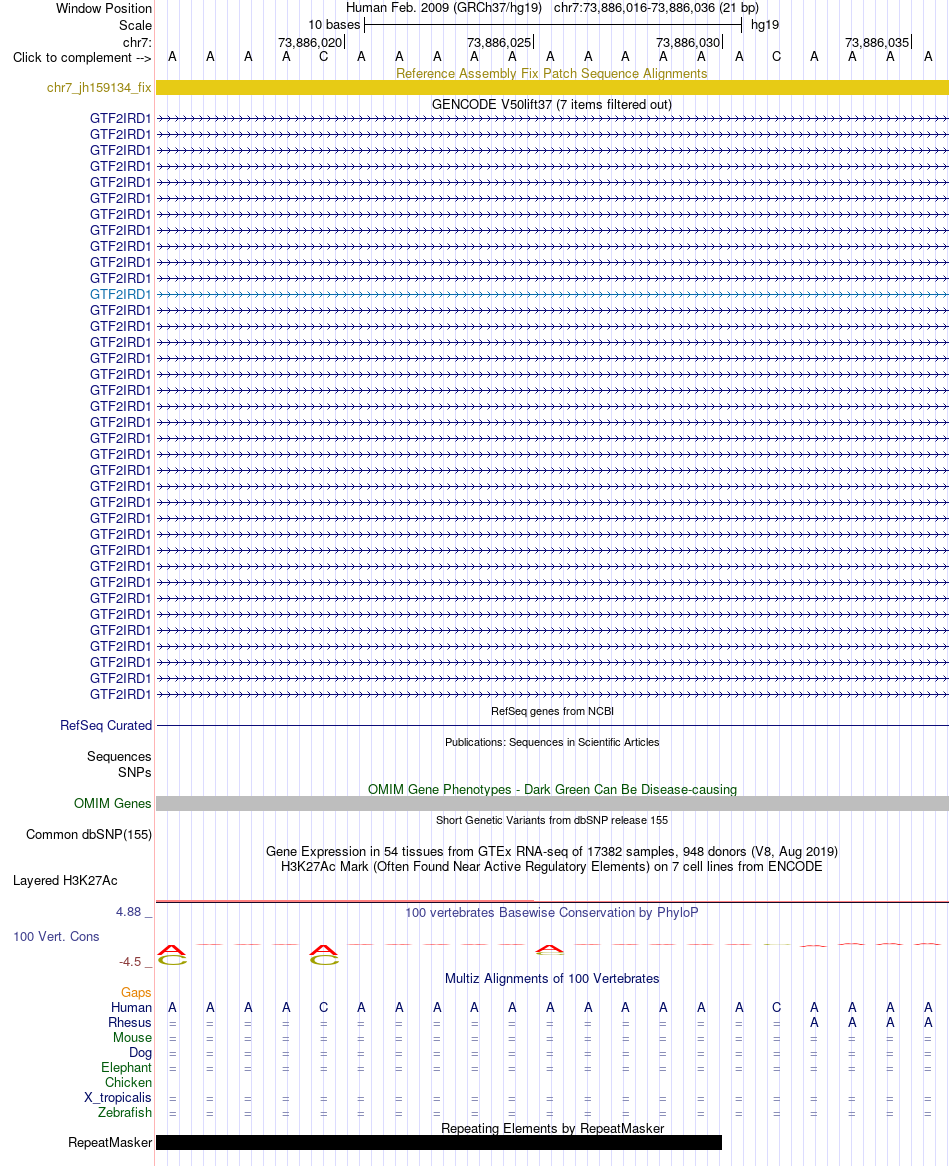950x1166 pixels.
Task: Open the OMIM Gene Phenotypes track title
Action: (552, 790)
